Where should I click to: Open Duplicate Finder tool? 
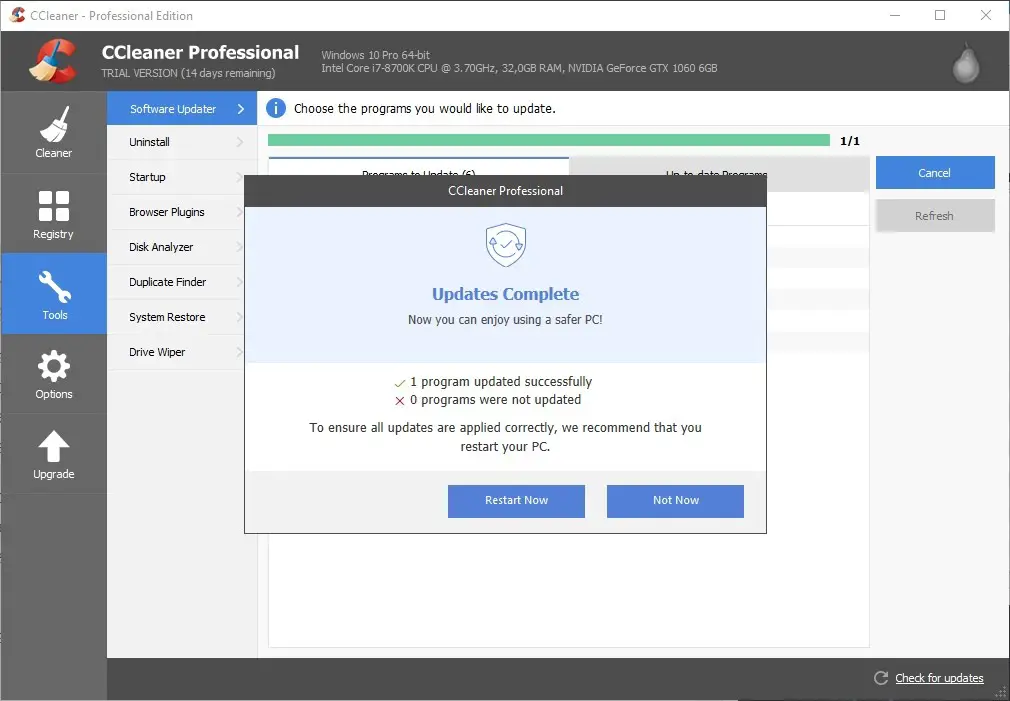pos(176,282)
